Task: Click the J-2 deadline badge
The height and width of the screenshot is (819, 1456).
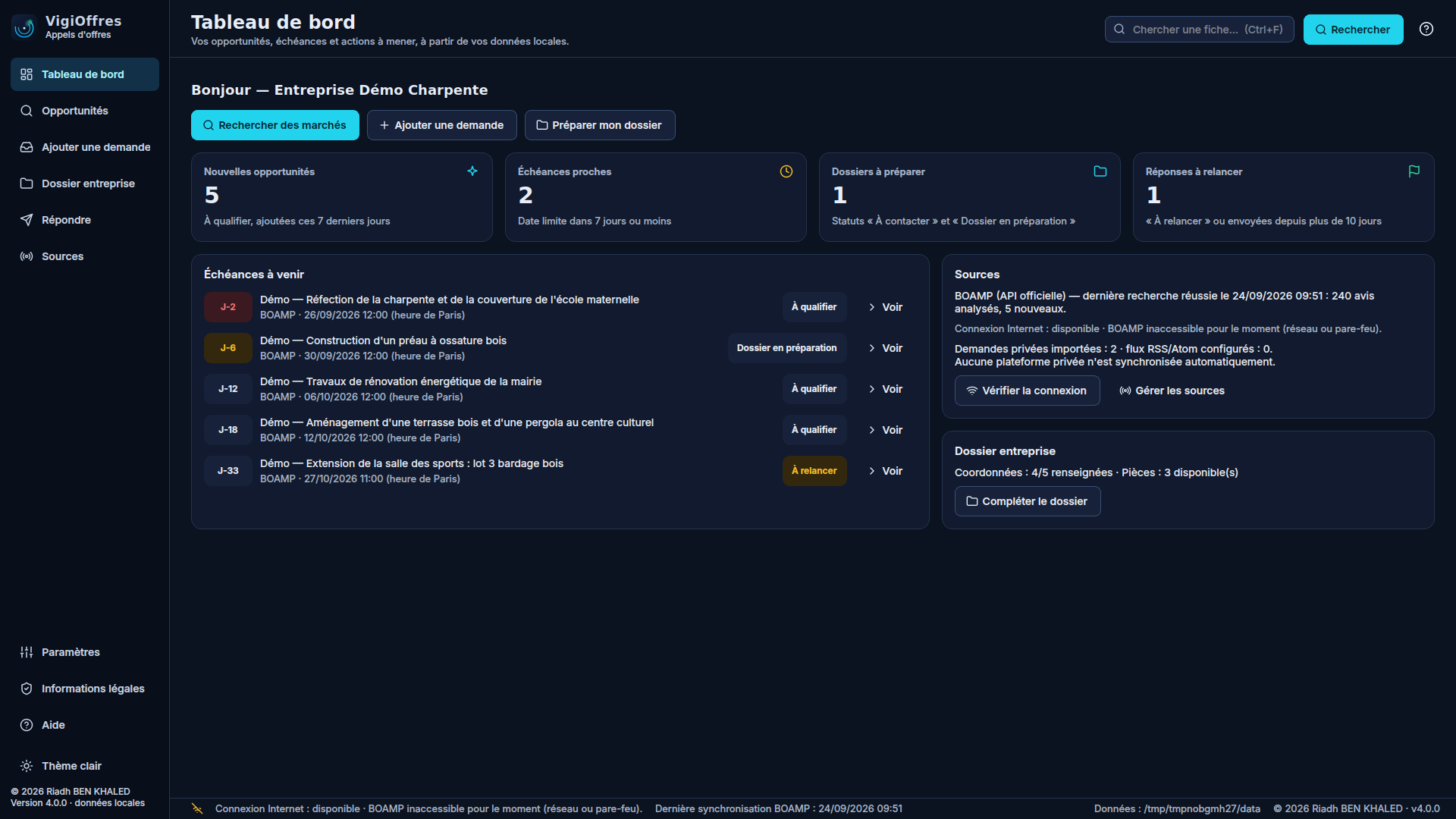Action: tap(228, 307)
